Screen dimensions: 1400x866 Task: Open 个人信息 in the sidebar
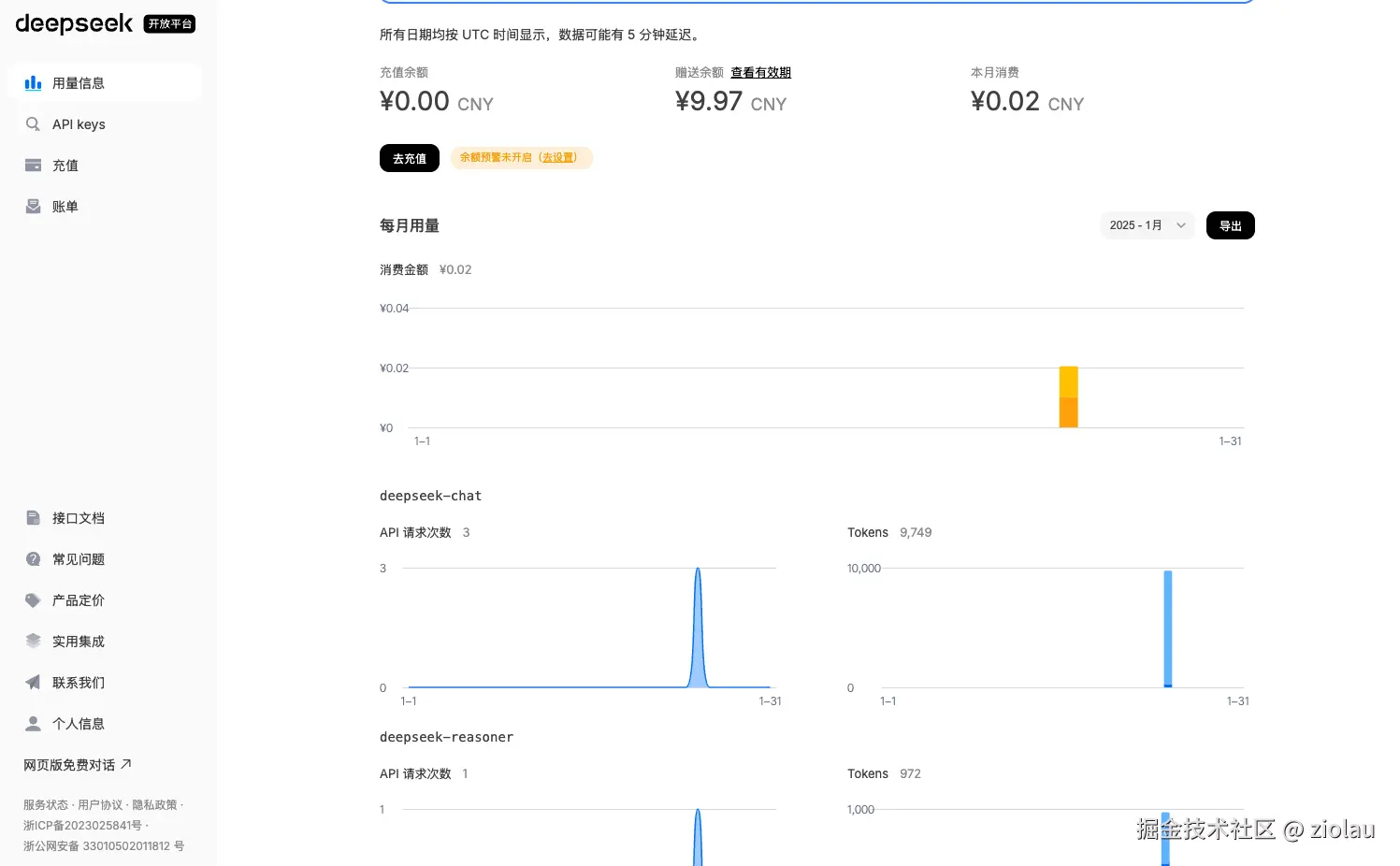pos(105,724)
